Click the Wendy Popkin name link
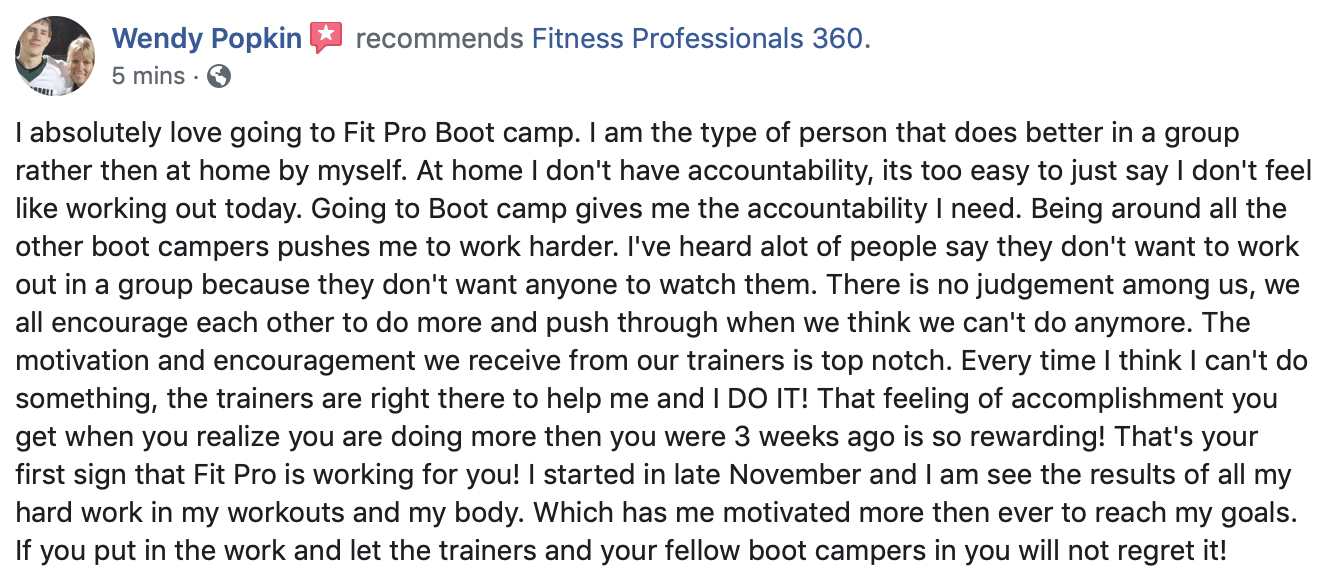The width and height of the screenshot is (1326, 584). click(x=207, y=39)
